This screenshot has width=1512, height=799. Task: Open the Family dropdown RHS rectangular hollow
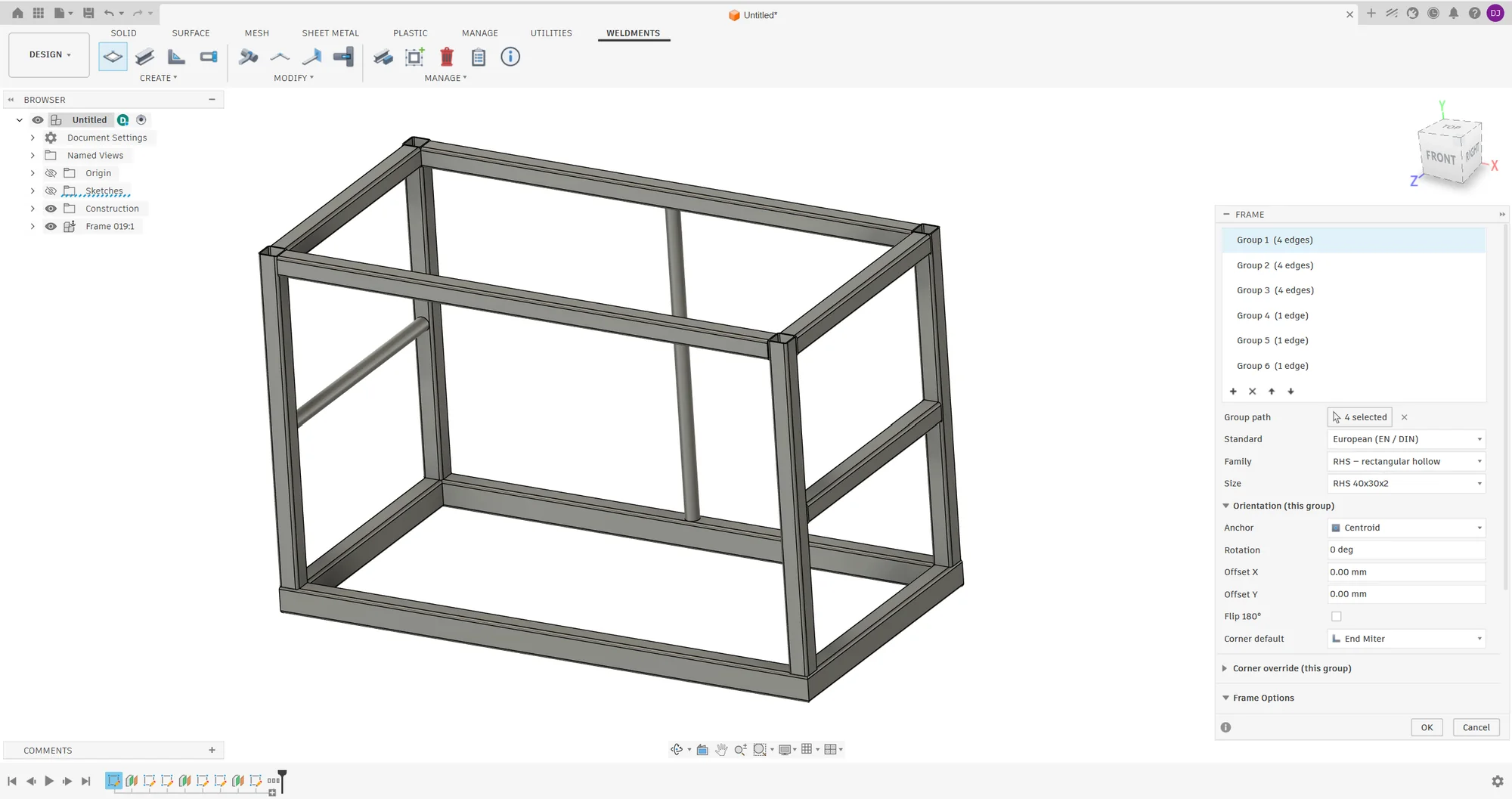(x=1406, y=461)
